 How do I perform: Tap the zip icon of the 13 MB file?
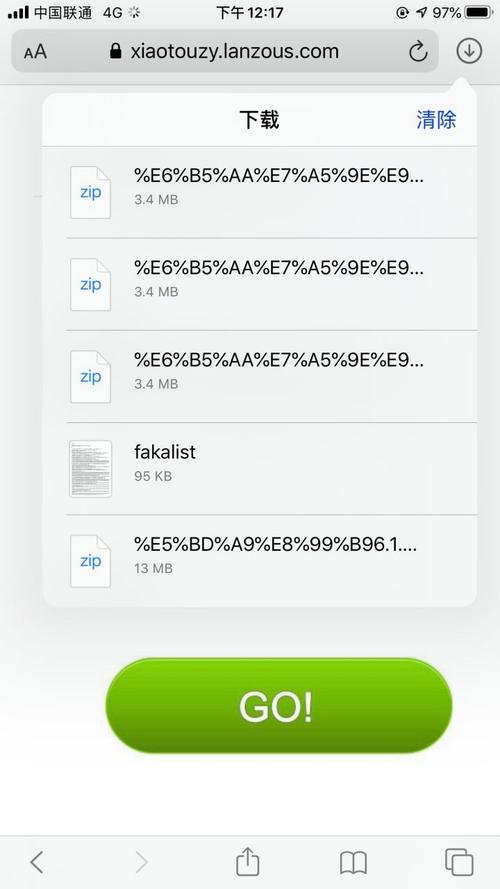90,561
